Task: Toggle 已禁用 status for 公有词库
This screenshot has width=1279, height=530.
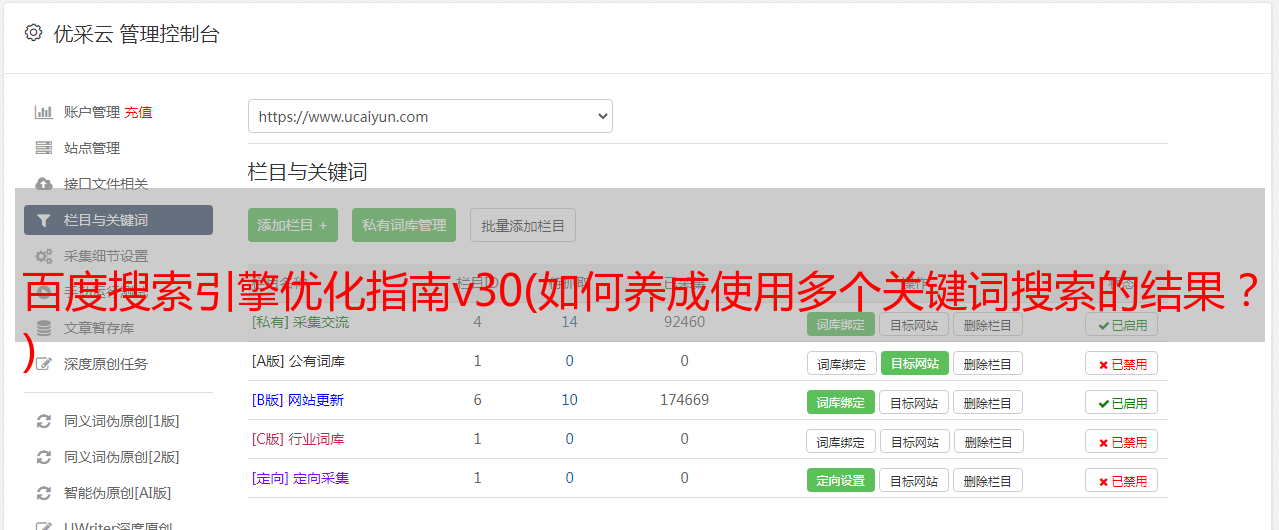Action: coord(1122,364)
